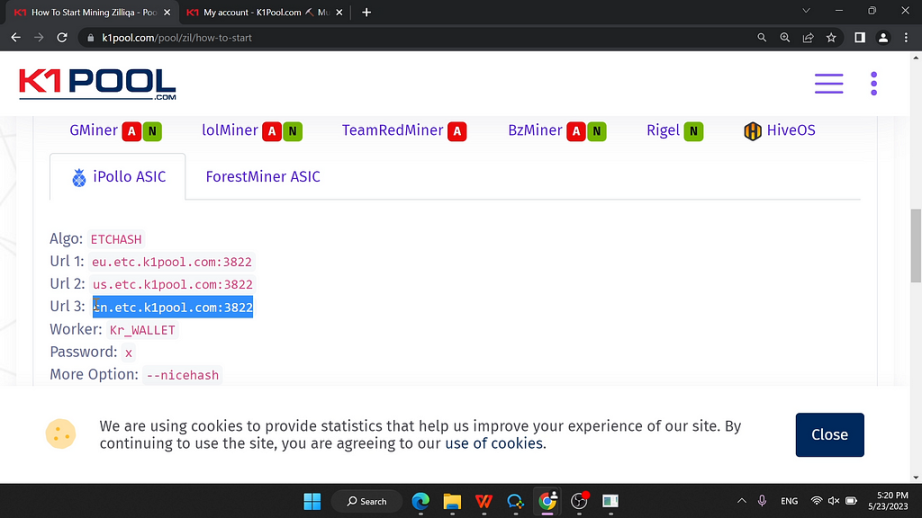Open Windows Start menu

click(312, 502)
